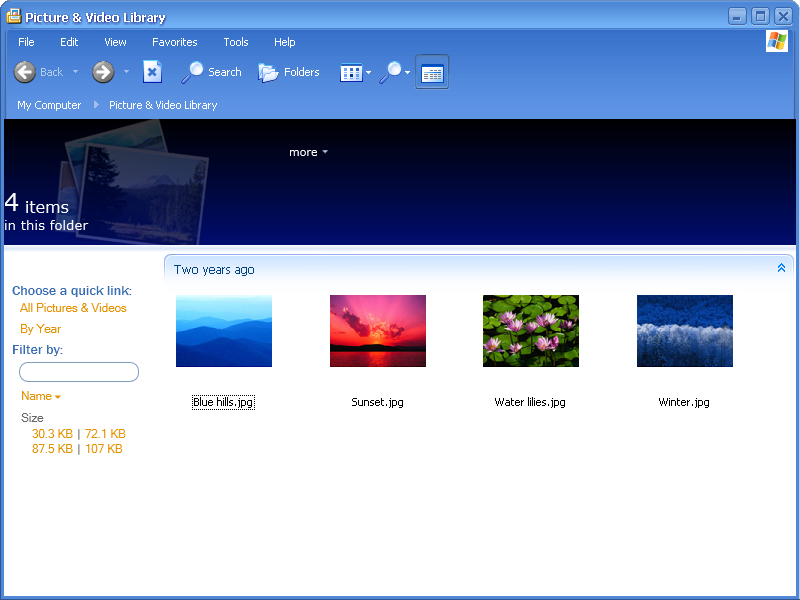This screenshot has width=800, height=600.
Task: Click the delete file icon with X
Action: click(152, 72)
